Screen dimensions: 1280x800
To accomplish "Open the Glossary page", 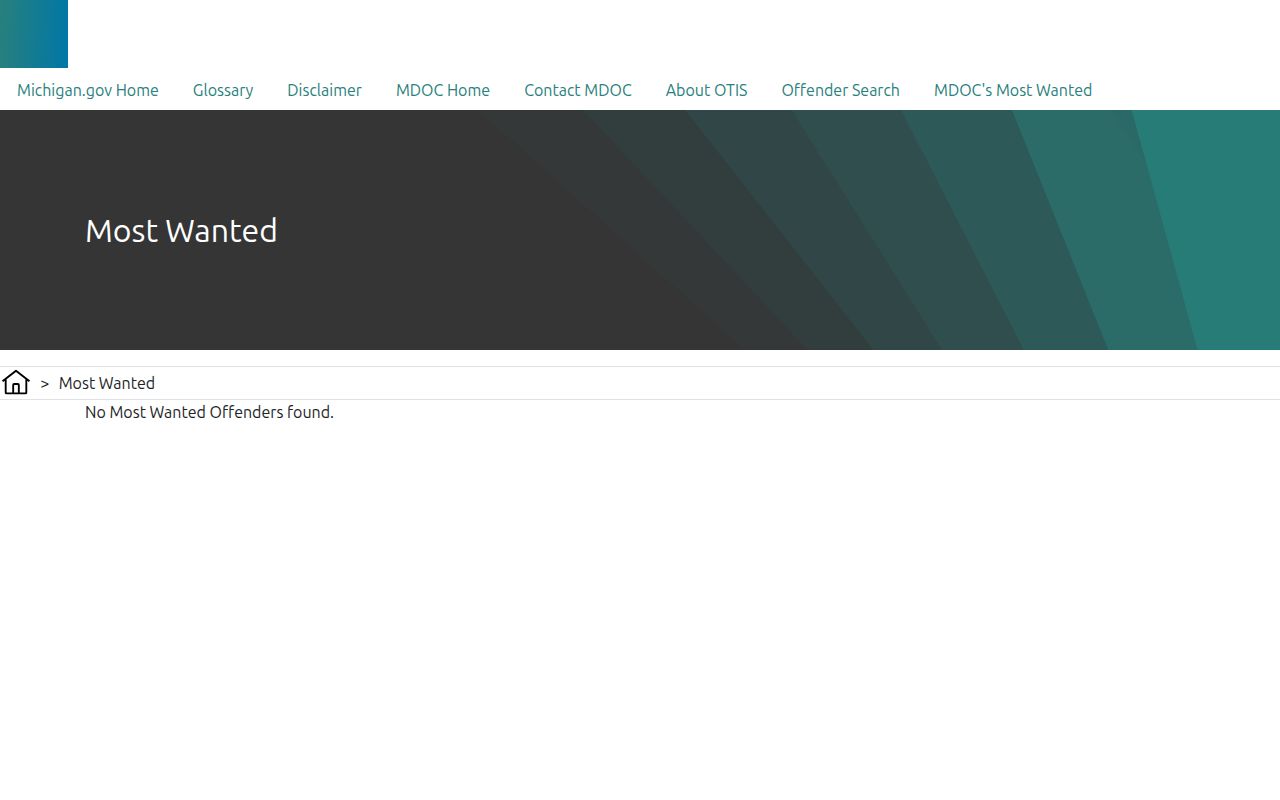I will pyautogui.click(x=223, y=90).
